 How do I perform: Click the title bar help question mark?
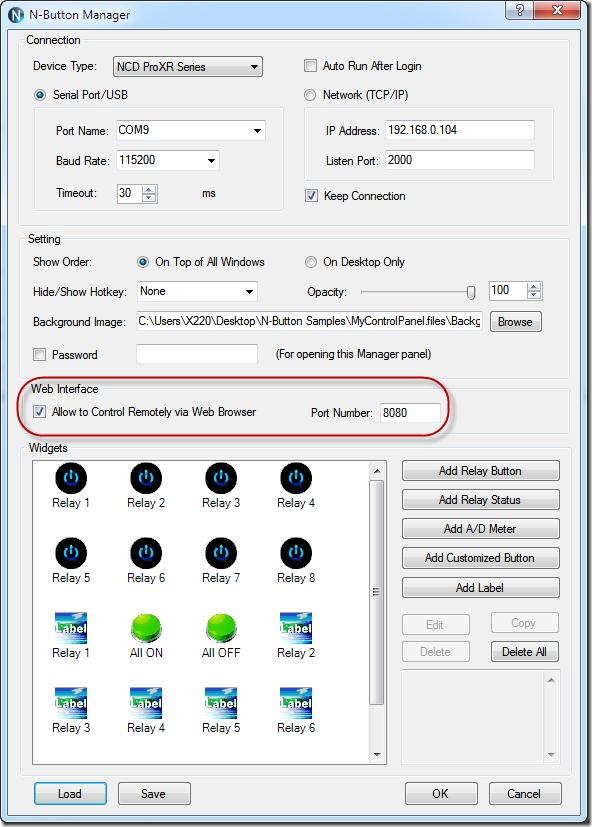[520, 10]
